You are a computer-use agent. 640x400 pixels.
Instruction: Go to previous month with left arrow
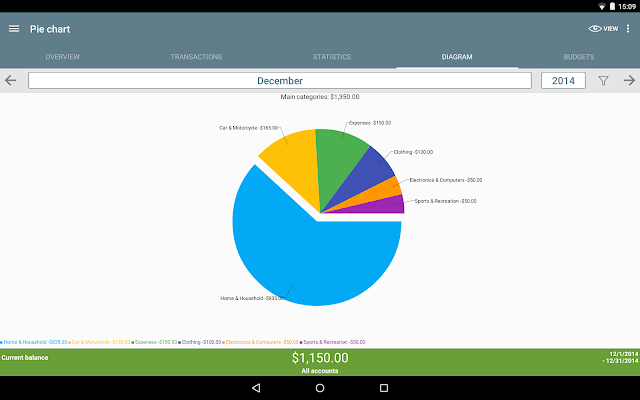click(11, 80)
